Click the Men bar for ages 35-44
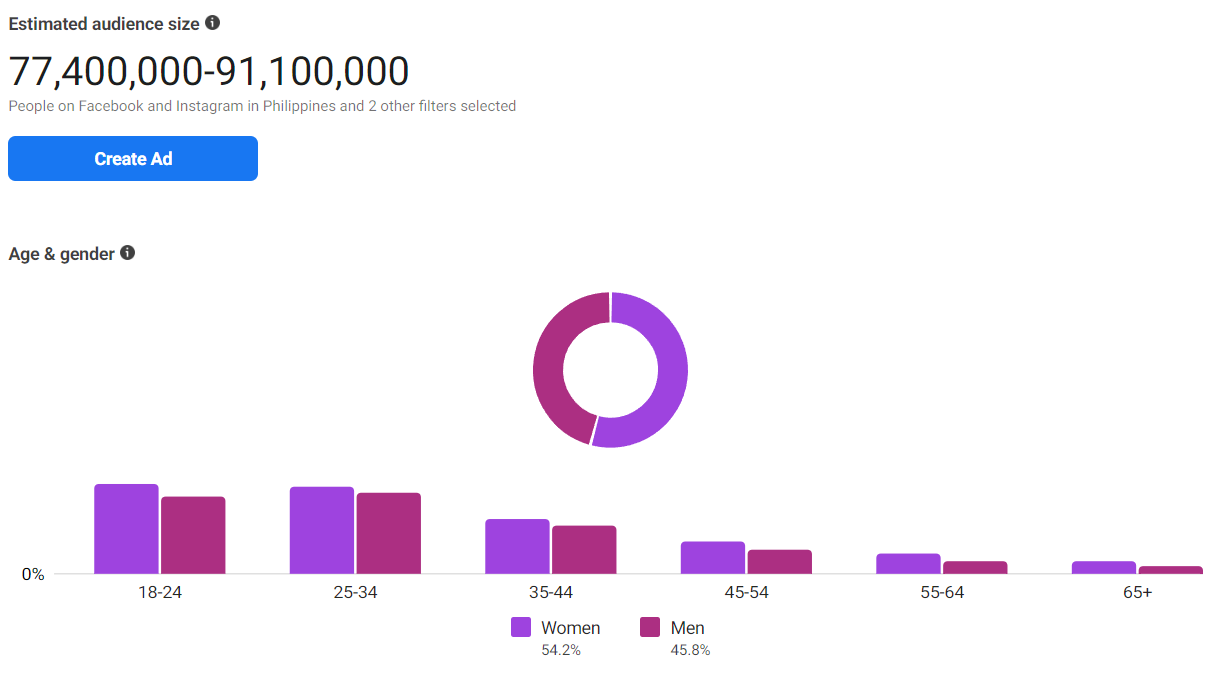 tap(584, 550)
